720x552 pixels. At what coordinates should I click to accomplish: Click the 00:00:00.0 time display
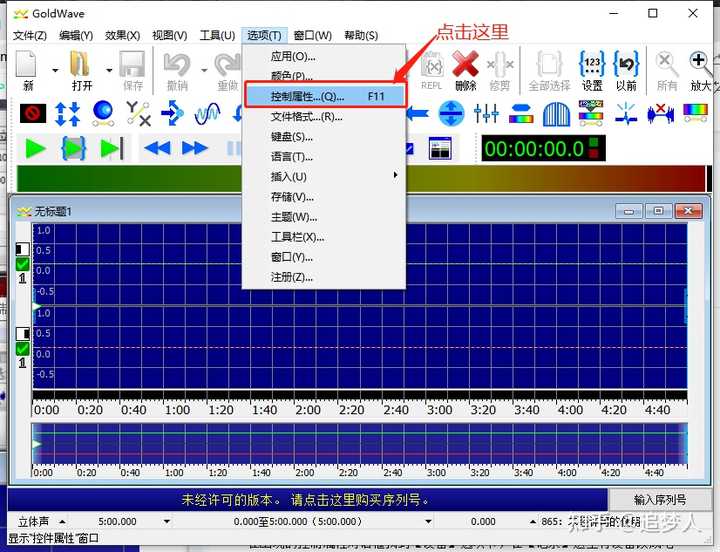(x=543, y=148)
